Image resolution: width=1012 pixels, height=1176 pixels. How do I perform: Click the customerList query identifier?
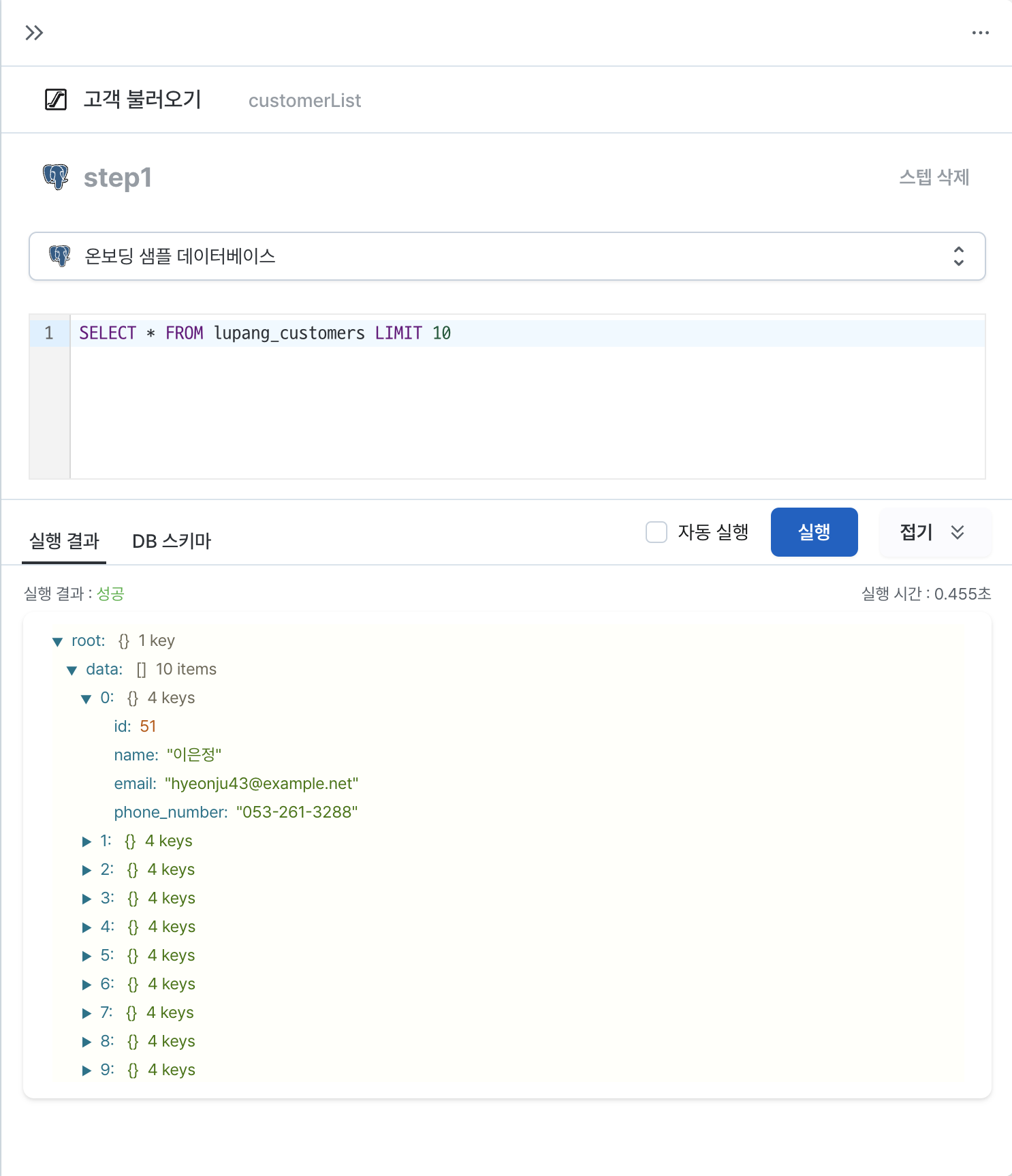[x=304, y=101]
